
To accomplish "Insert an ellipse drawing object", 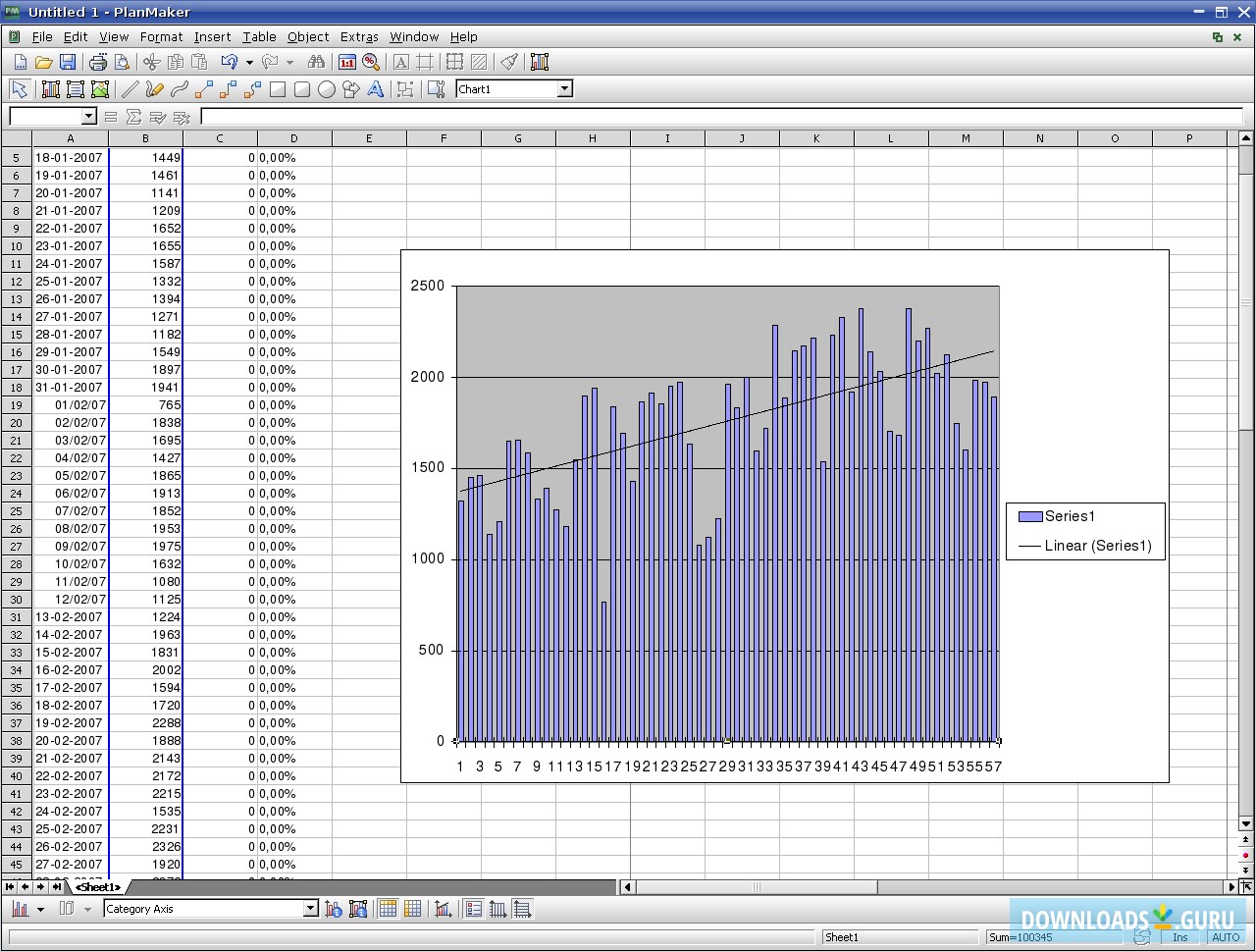I will click(x=327, y=88).
